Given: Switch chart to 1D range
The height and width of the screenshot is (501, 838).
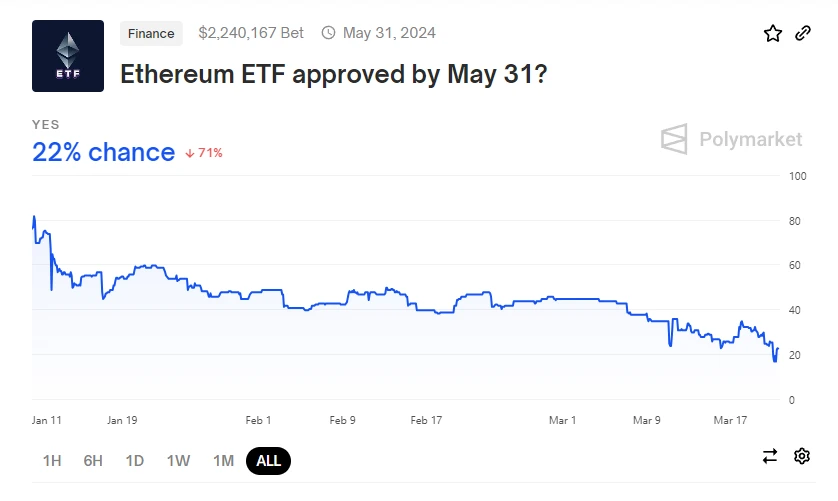Looking at the screenshot, I should pyautogui.click(x=135, y=460).
